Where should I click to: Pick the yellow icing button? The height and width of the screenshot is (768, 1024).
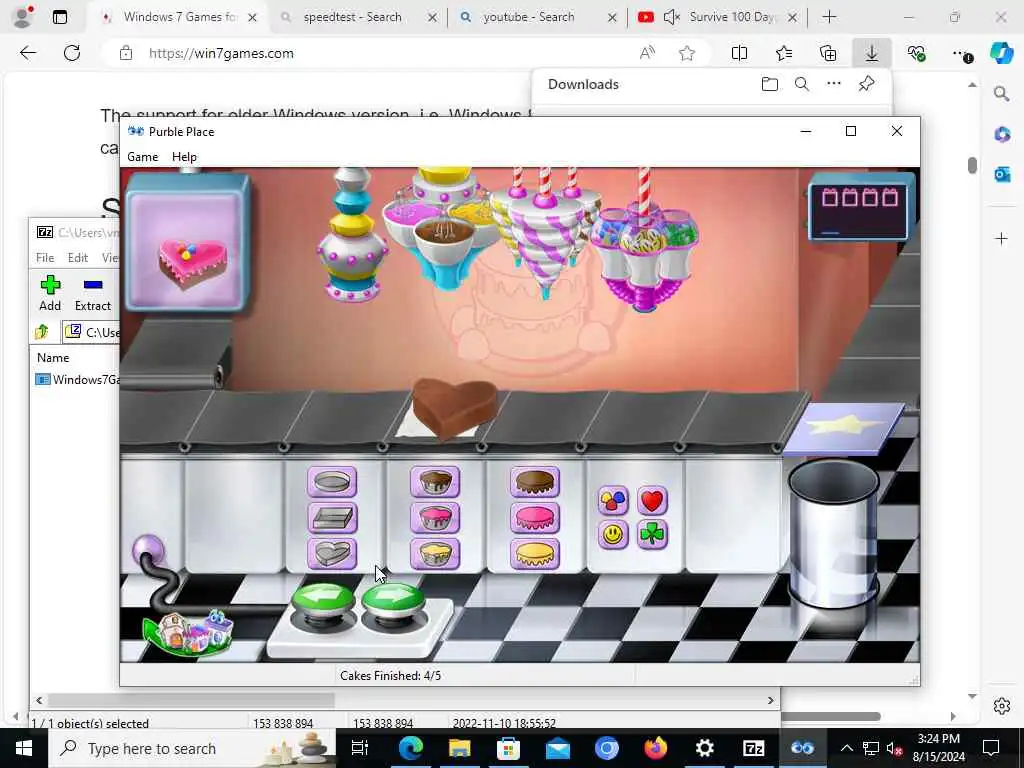[x=535, y=554]
